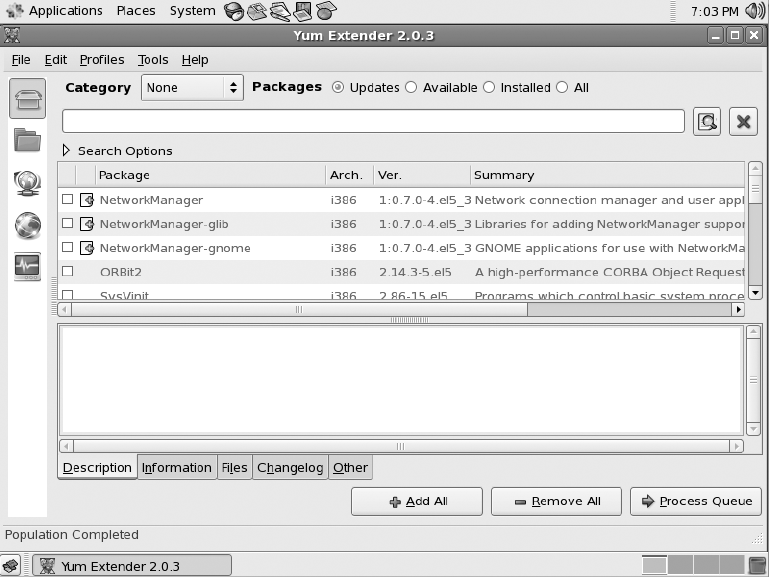Clear the search field with X button
The height and width of the screenshot is (577, 769).
pos(743,122)
